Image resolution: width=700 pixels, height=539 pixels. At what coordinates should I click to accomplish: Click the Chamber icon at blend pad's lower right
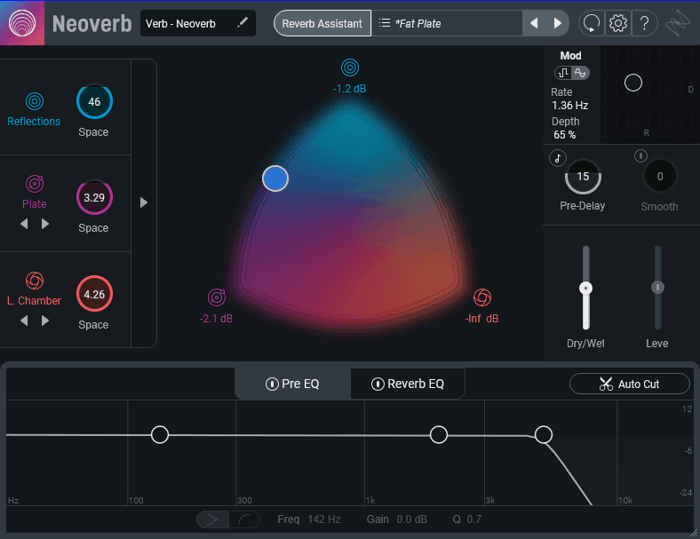click(482, 297)
